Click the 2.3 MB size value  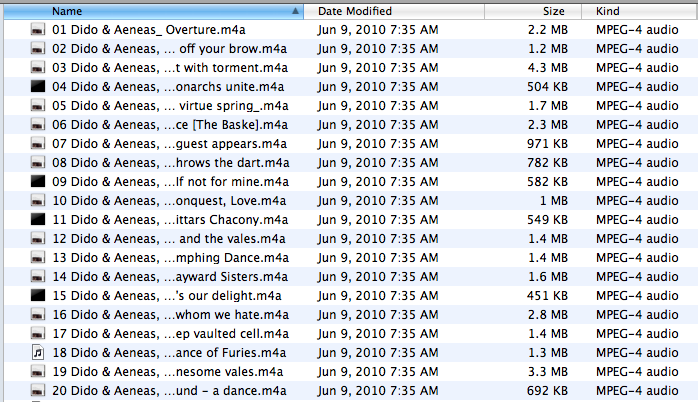[x=548, y=125]
